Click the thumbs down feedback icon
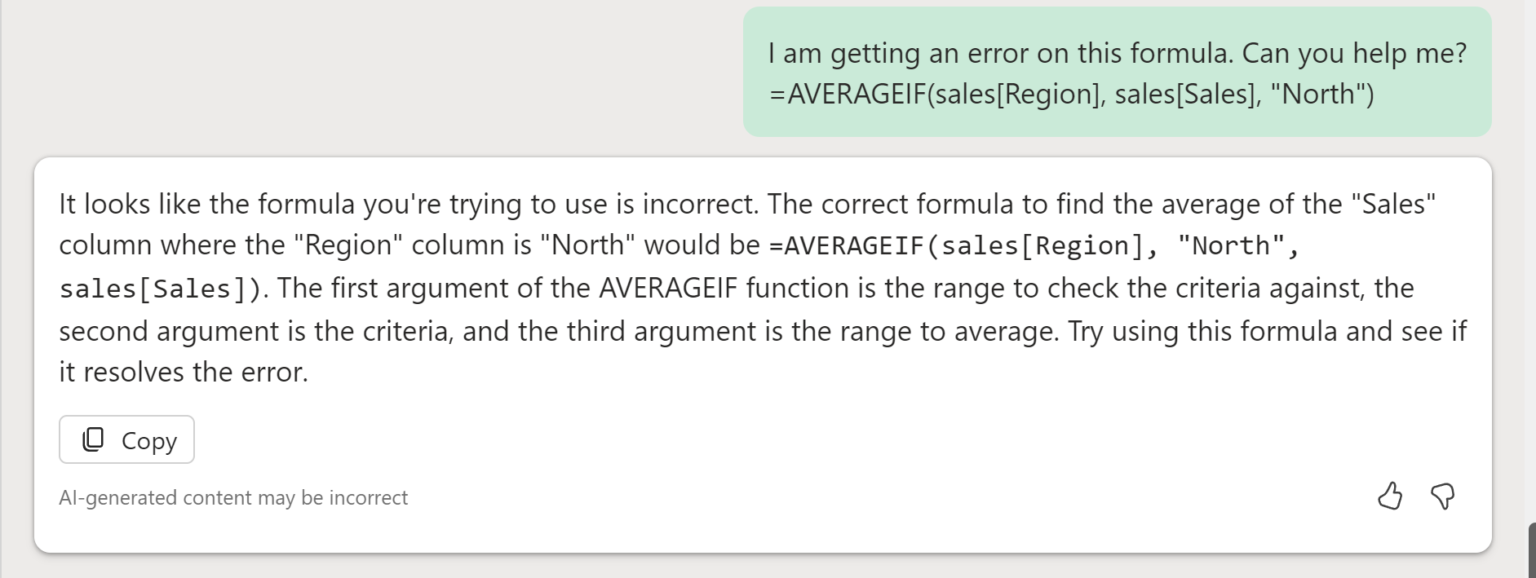Image resolution: width=1536 pixels, height=578 pixels. [x=1443, y=496]
